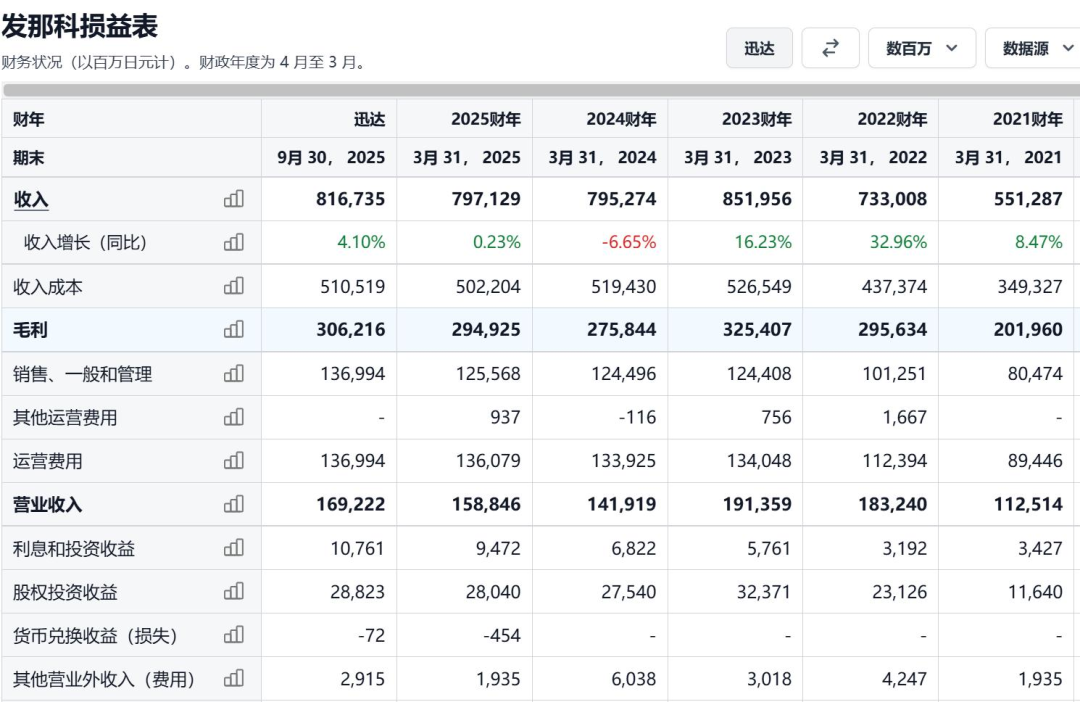Open chart icon for 利息和投资收益 row
The height and width of the screenshot is (702, 1080).
coord(233,548)
